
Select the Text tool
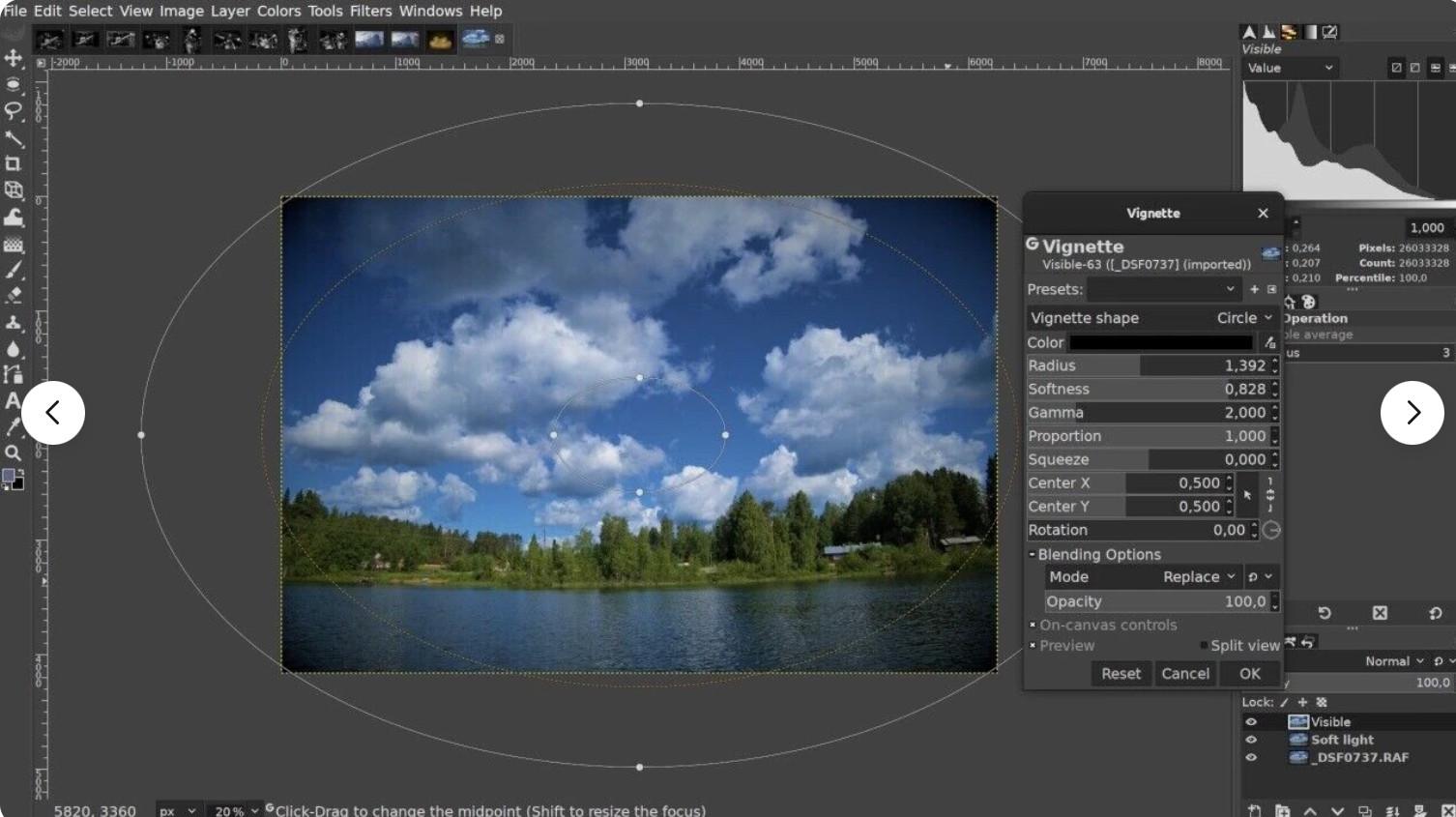[13, 400]
